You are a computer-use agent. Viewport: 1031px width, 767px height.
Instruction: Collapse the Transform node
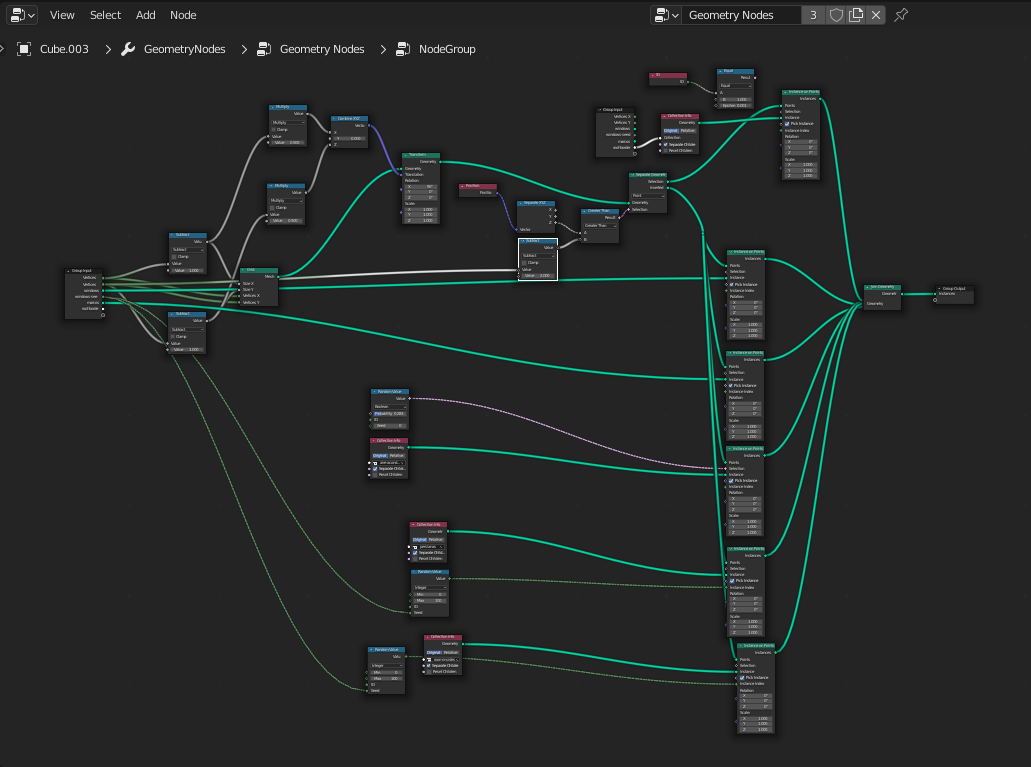tap(406, 155)
